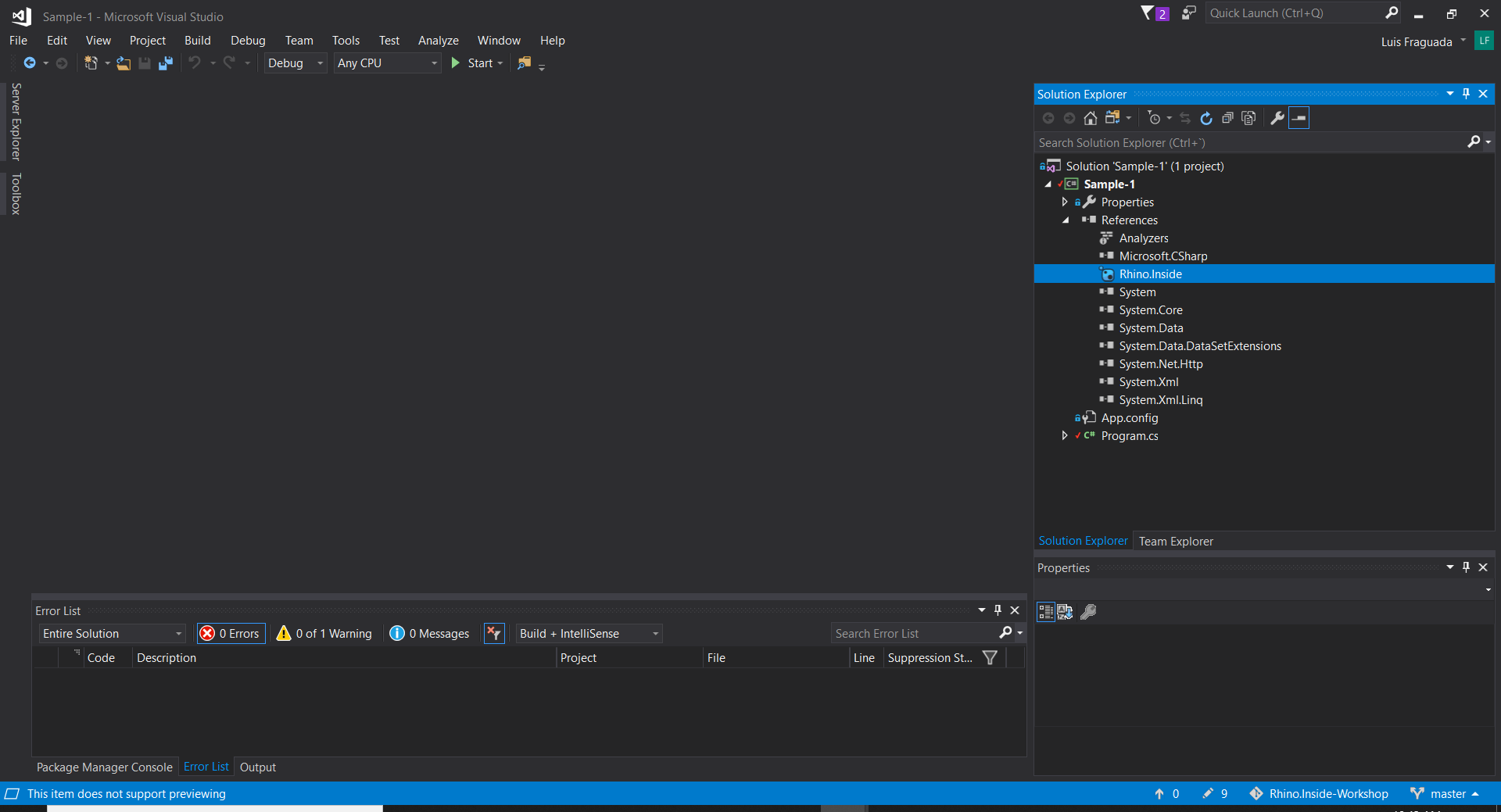Open the Tools menu
Viewport: 1501px width, 812px height.
tap(346, 41)
